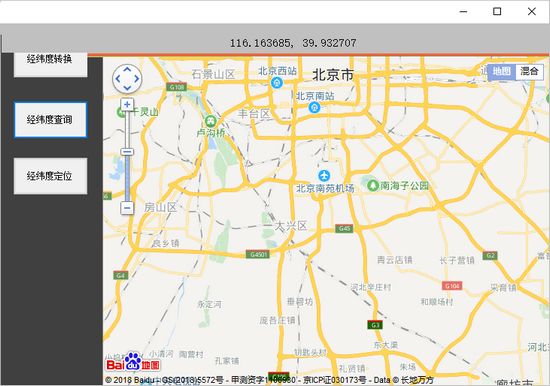Click the 大兴区 district label
The width and height of the screenshot is (550, 386).
[x=291, y=226]
